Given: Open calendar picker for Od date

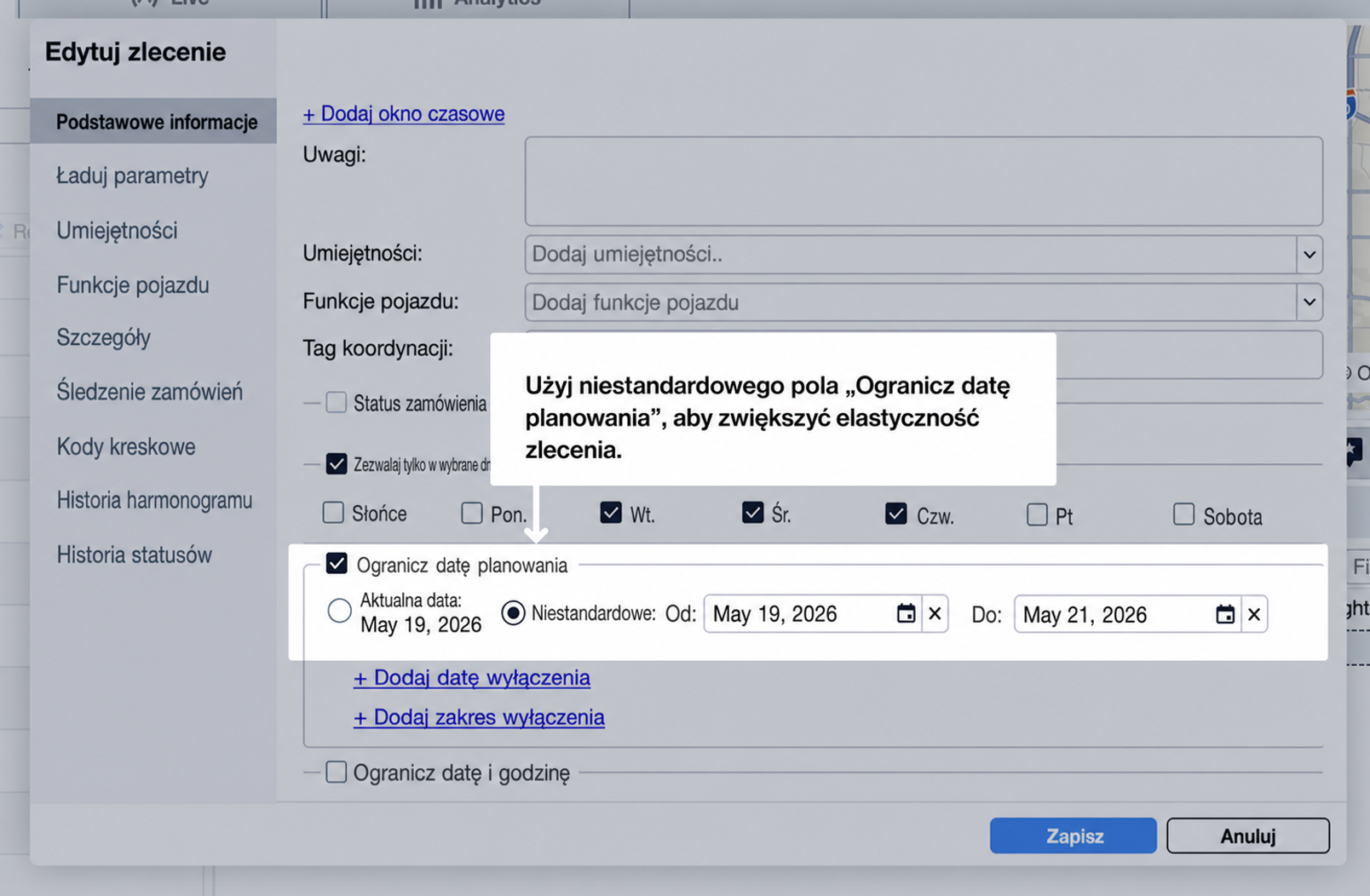Looking at the screenshot, I should tap(906, 613).
